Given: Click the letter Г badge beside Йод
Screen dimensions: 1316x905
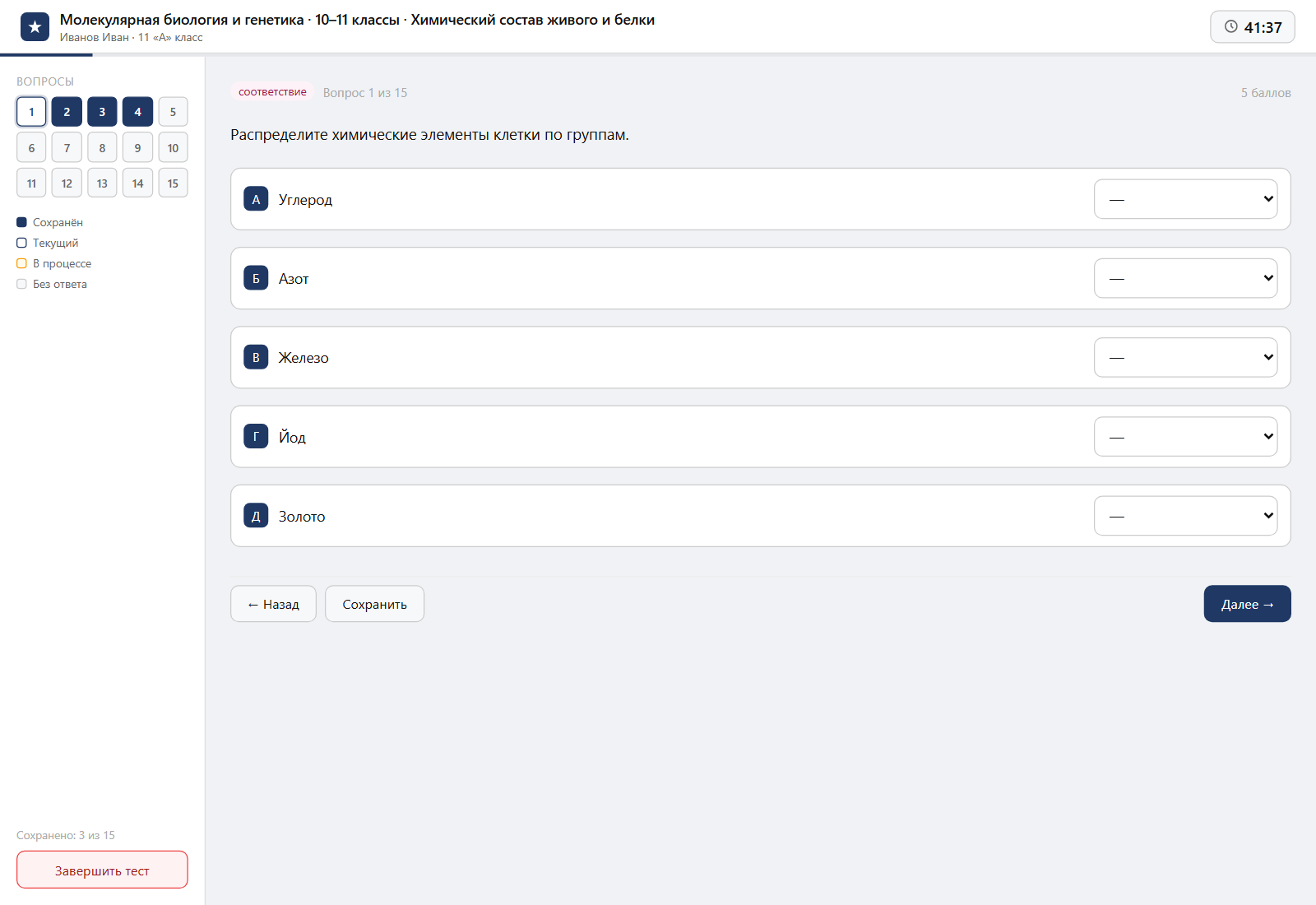Looking at the screenshot, I should 256,436.
